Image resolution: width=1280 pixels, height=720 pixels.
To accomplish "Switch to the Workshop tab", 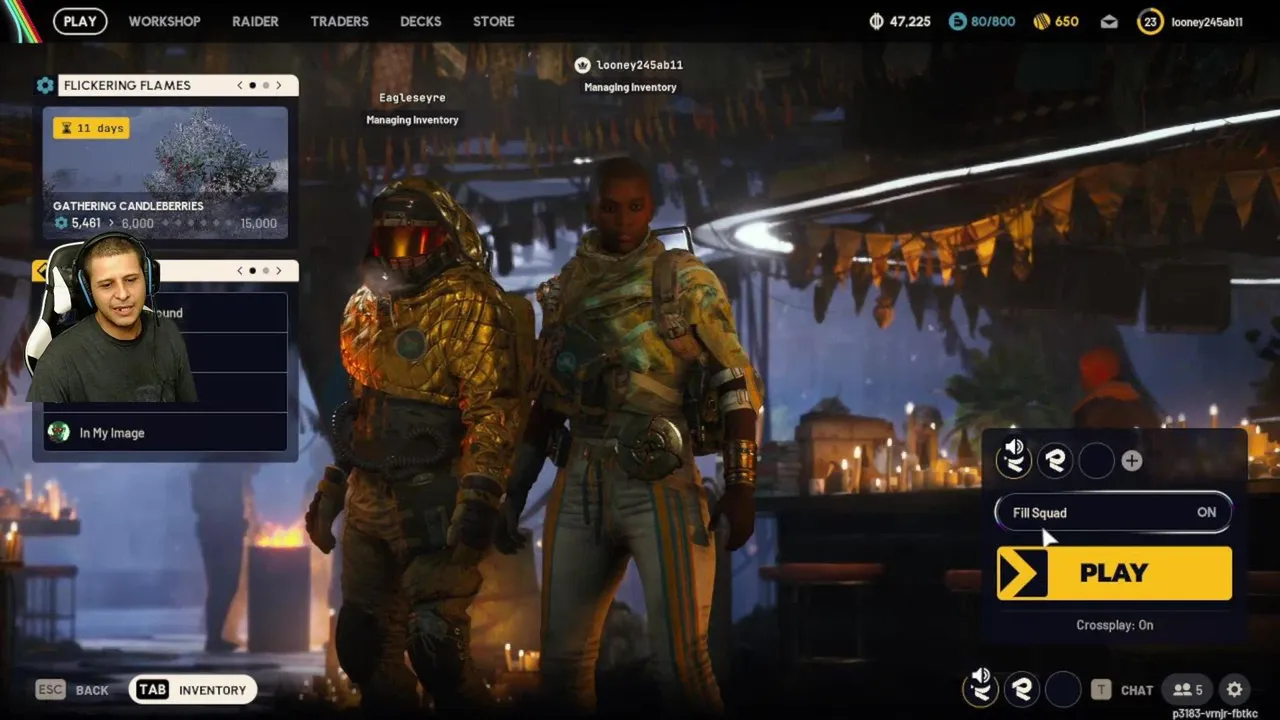I will pyautogui.click(x=164, y=21).
